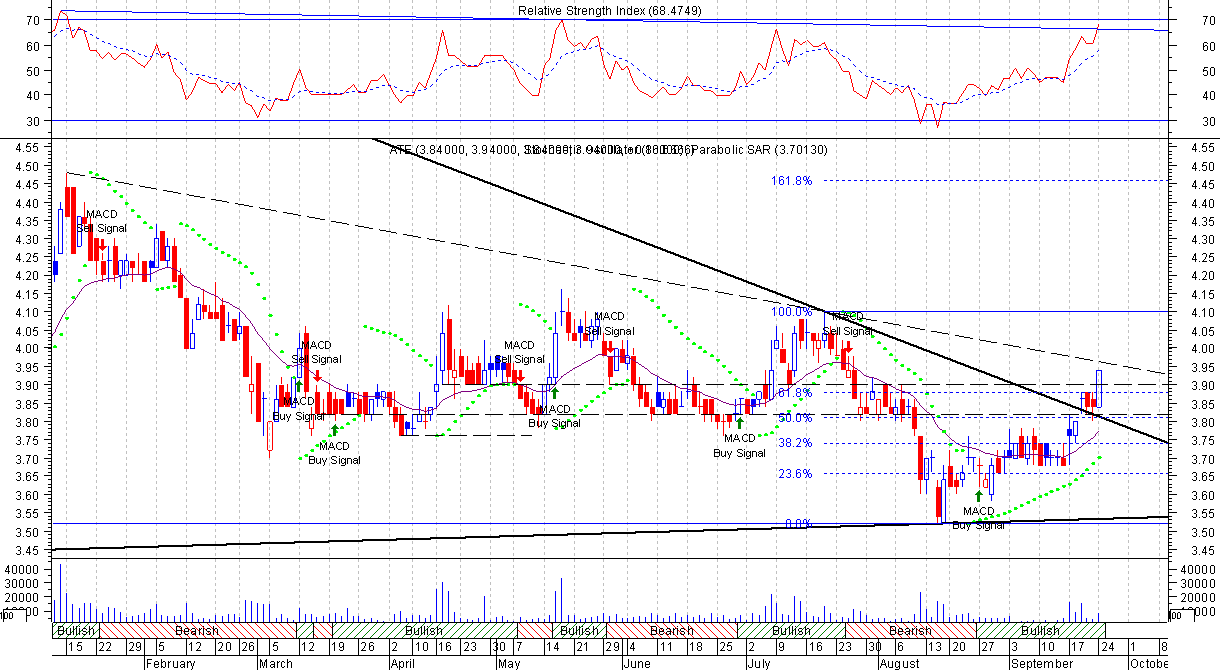The image size is (1220, 670).
Task: Click the MACD Buy Signal label in August
Action: pos(978,518)
